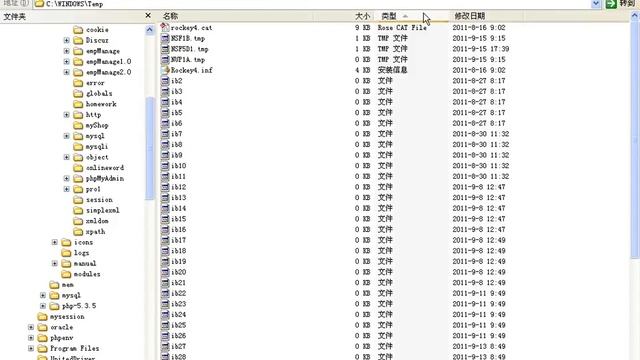Screen dimensions: 640x360
Task: Click the mysession folder icon
Action: pos(42,316)
